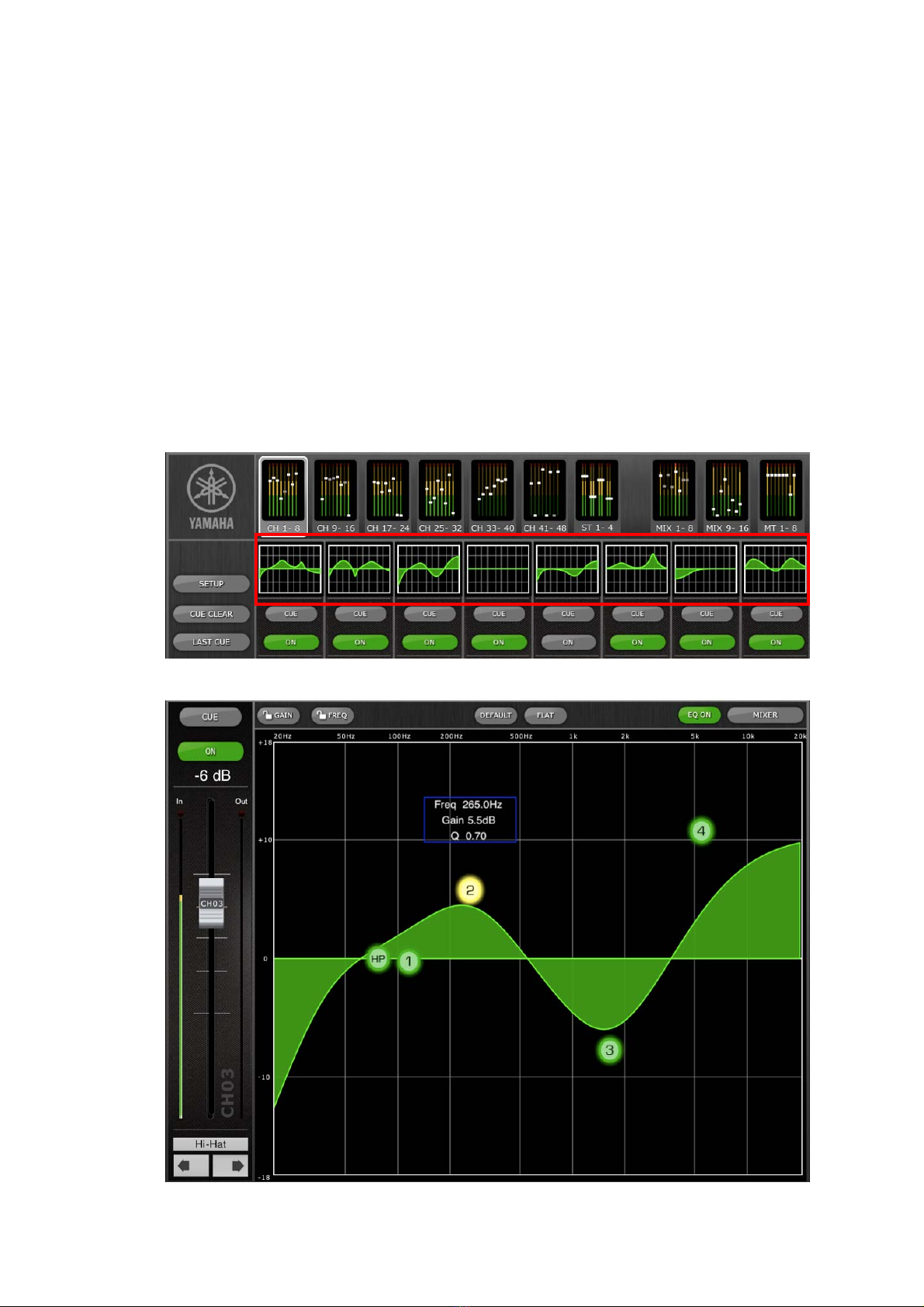Screen dimensions: 924x1307
Task: Select EQ band 4 node
Action: (701, 832)
